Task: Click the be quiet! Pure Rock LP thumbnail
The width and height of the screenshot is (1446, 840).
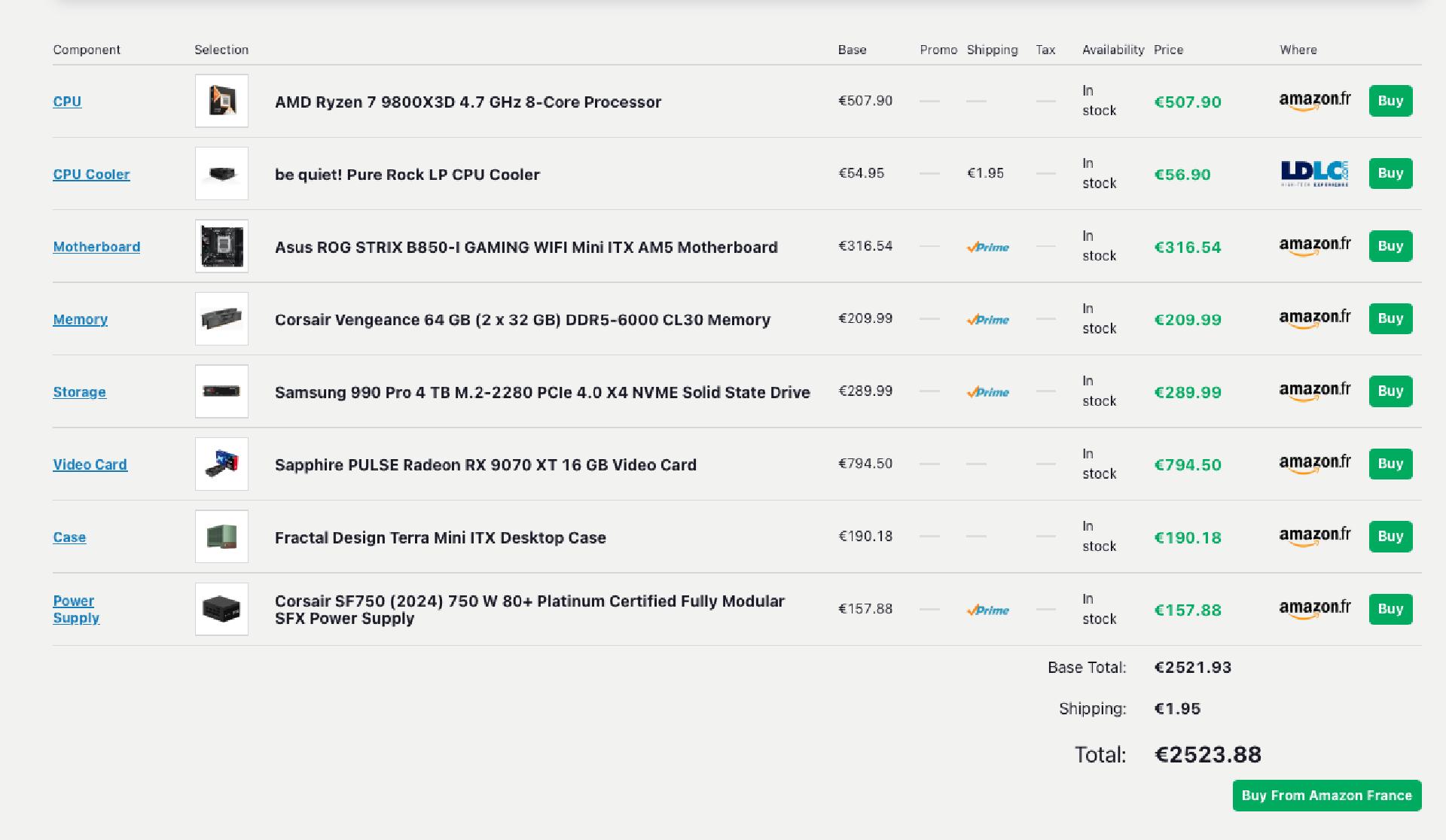Action: tap(221, 174)
